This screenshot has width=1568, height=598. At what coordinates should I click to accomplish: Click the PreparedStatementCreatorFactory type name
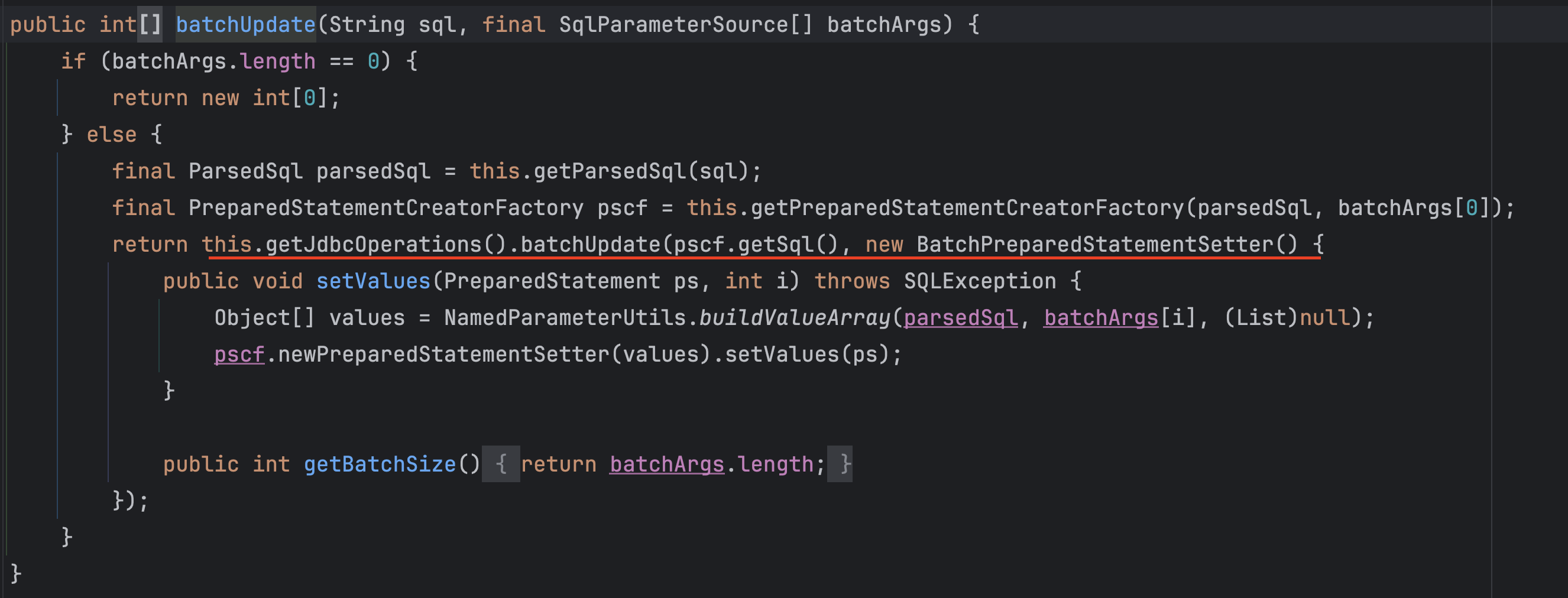click(x=386, y=208)
